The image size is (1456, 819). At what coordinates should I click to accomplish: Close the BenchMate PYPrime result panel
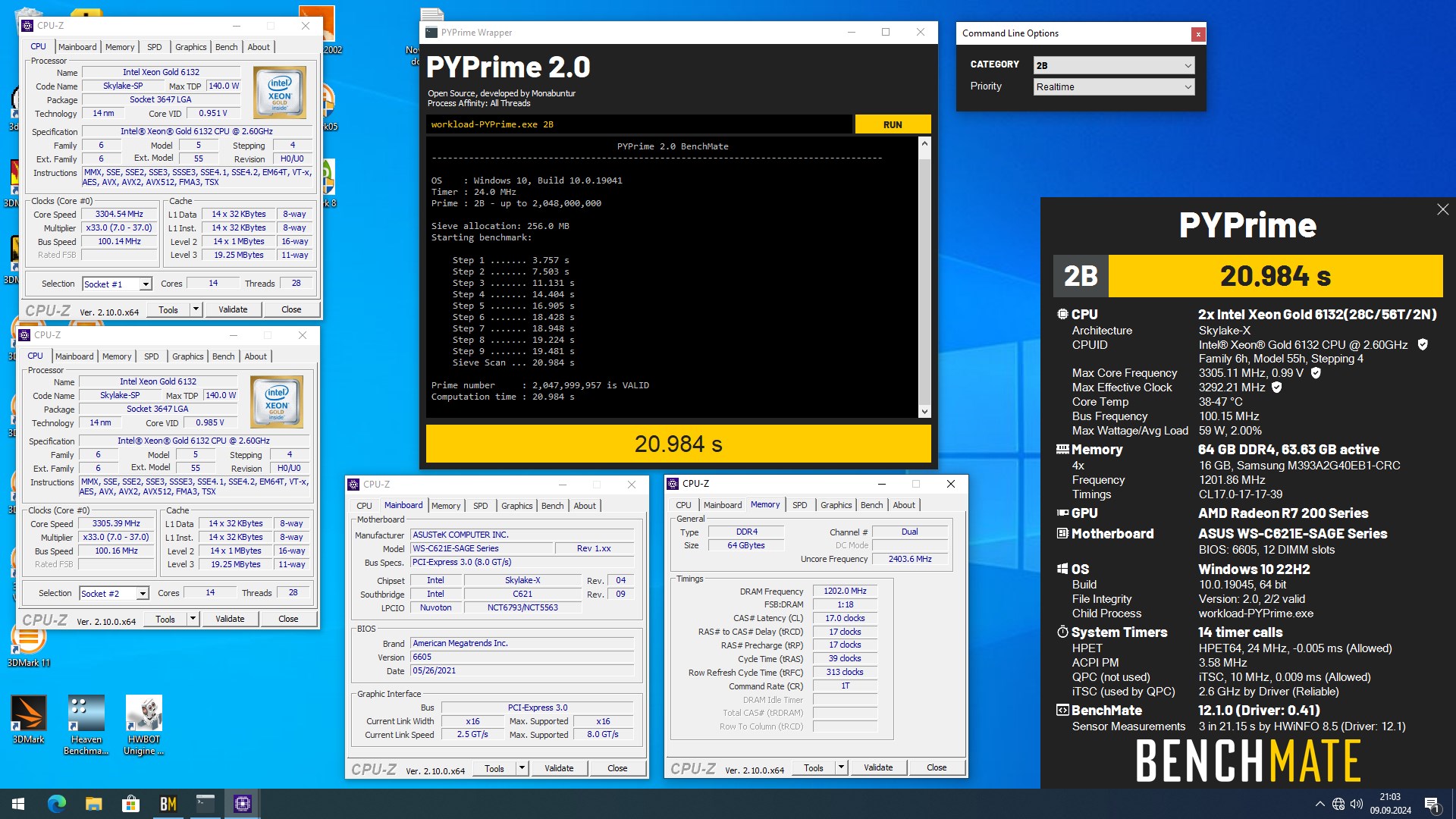(1442, 209)
